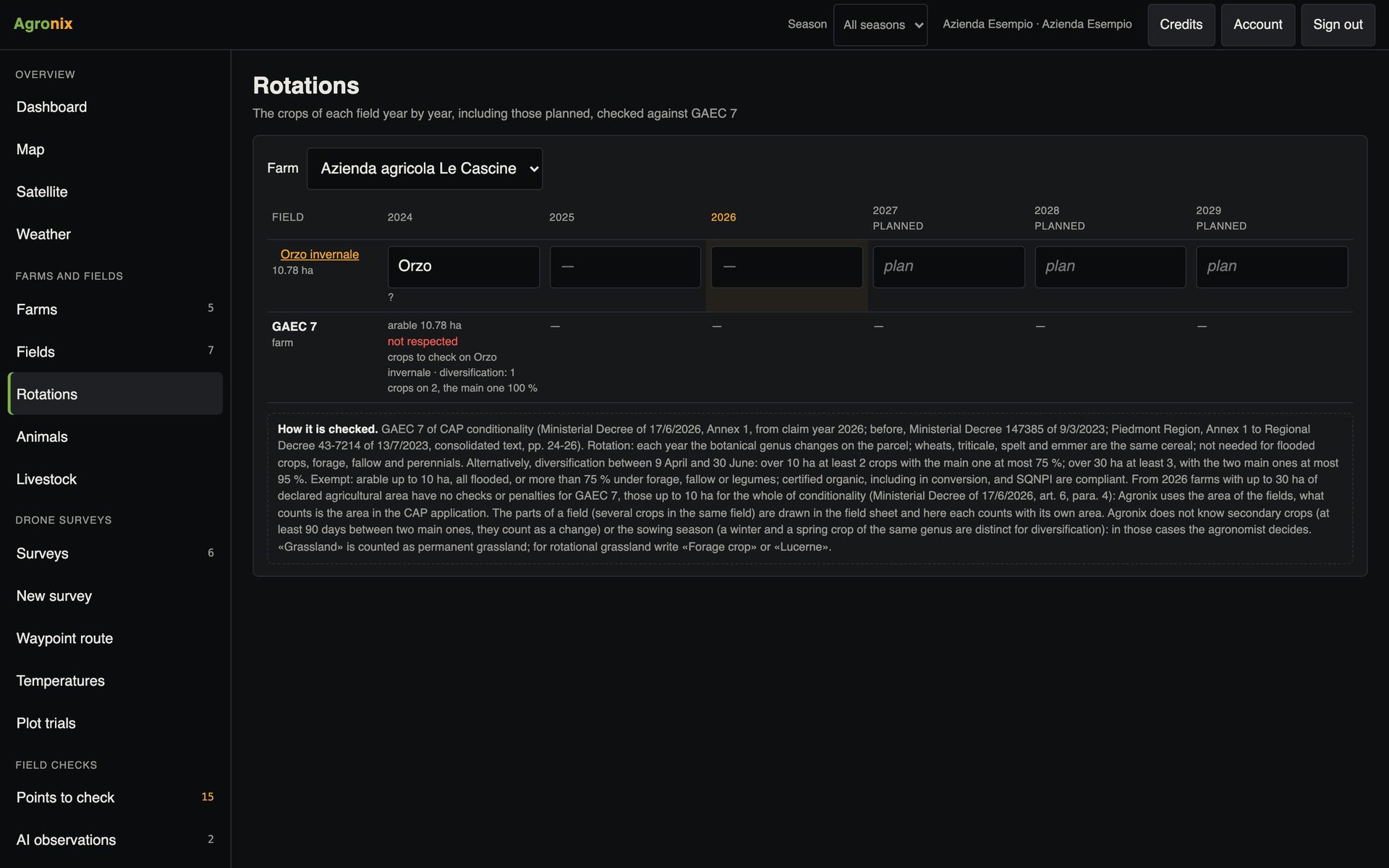This screenshot has height=868, width=1389.
Task: Open the Account page
Action: pyautogui.click(x=1257, y=25)
